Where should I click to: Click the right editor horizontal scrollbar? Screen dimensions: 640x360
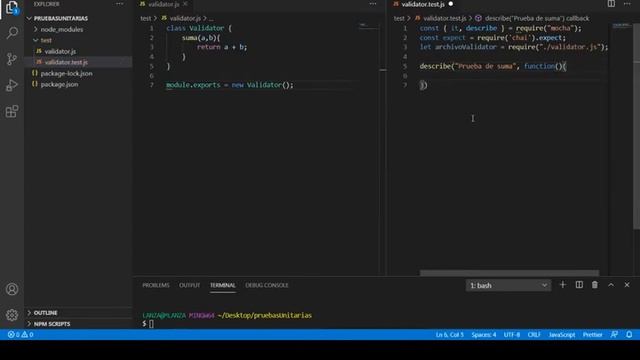click(509, 273)
